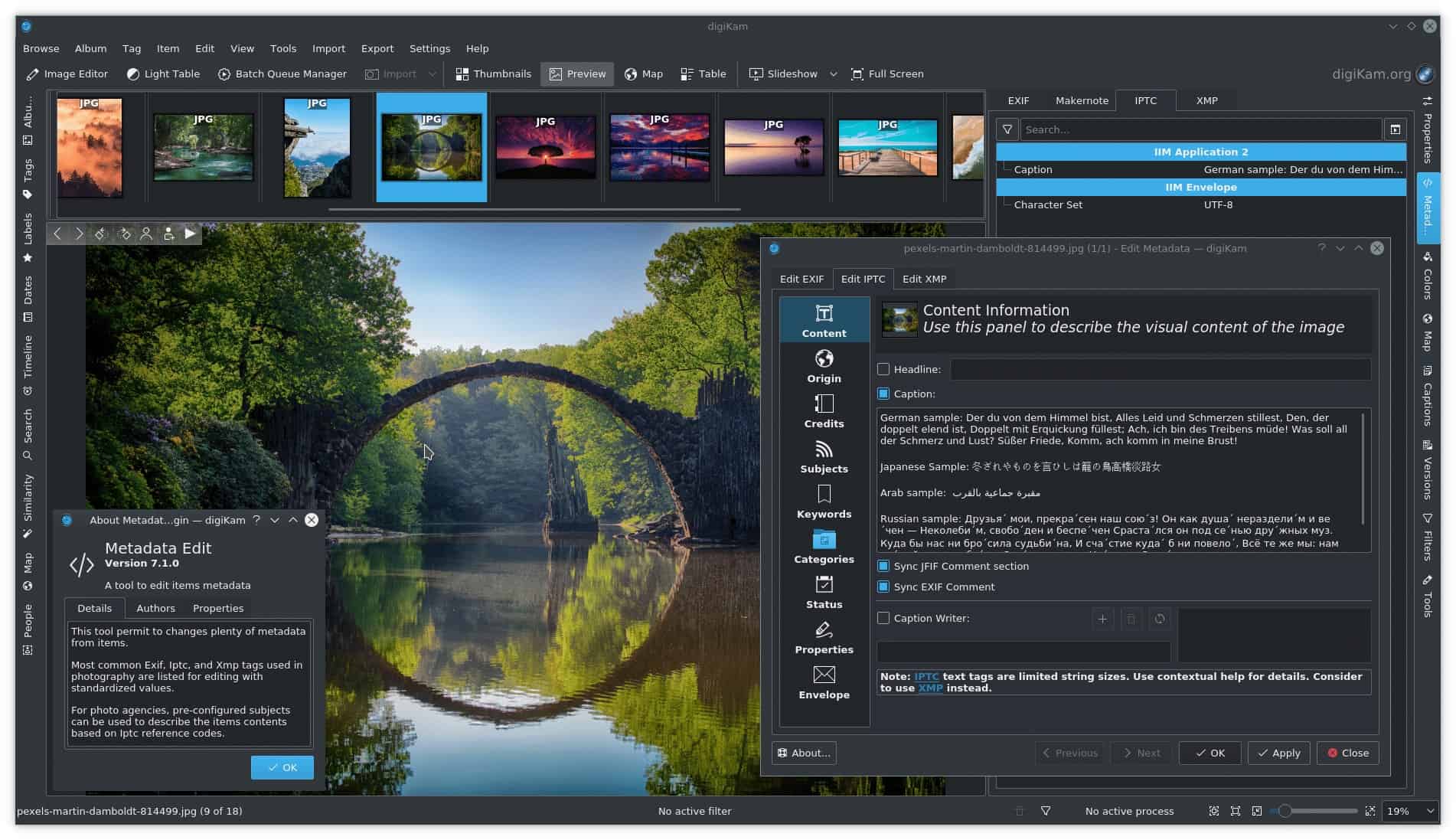The image size is (1456, 840).
Task: Open the Keywords section in Edit IPTC
Action: coord(824,501)
